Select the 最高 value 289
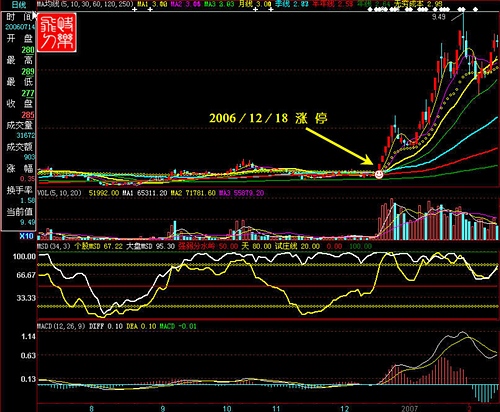Viewport: 500px width, 412px height. tap(28, 71)
